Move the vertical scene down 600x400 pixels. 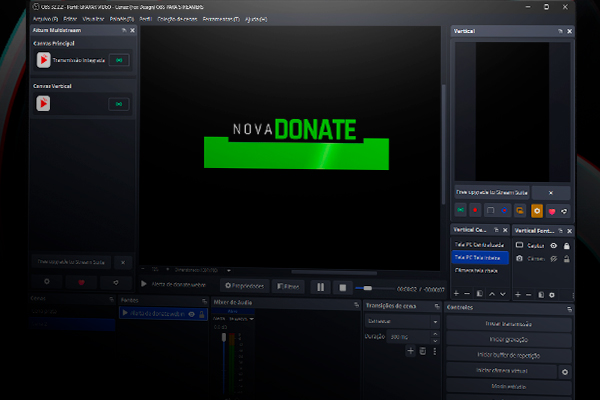pos(503,294)
